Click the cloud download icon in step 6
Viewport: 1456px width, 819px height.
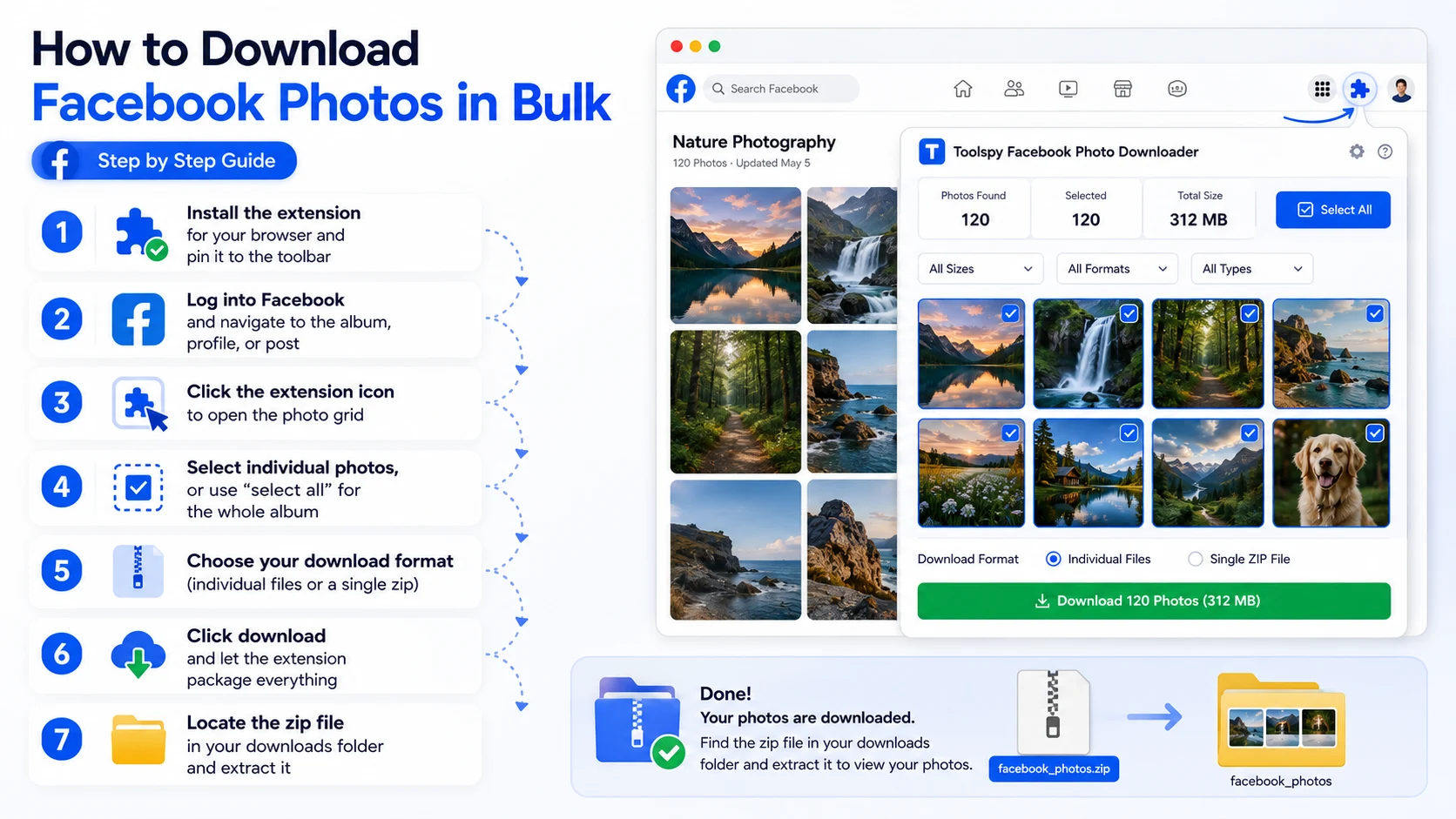(138, 655)
